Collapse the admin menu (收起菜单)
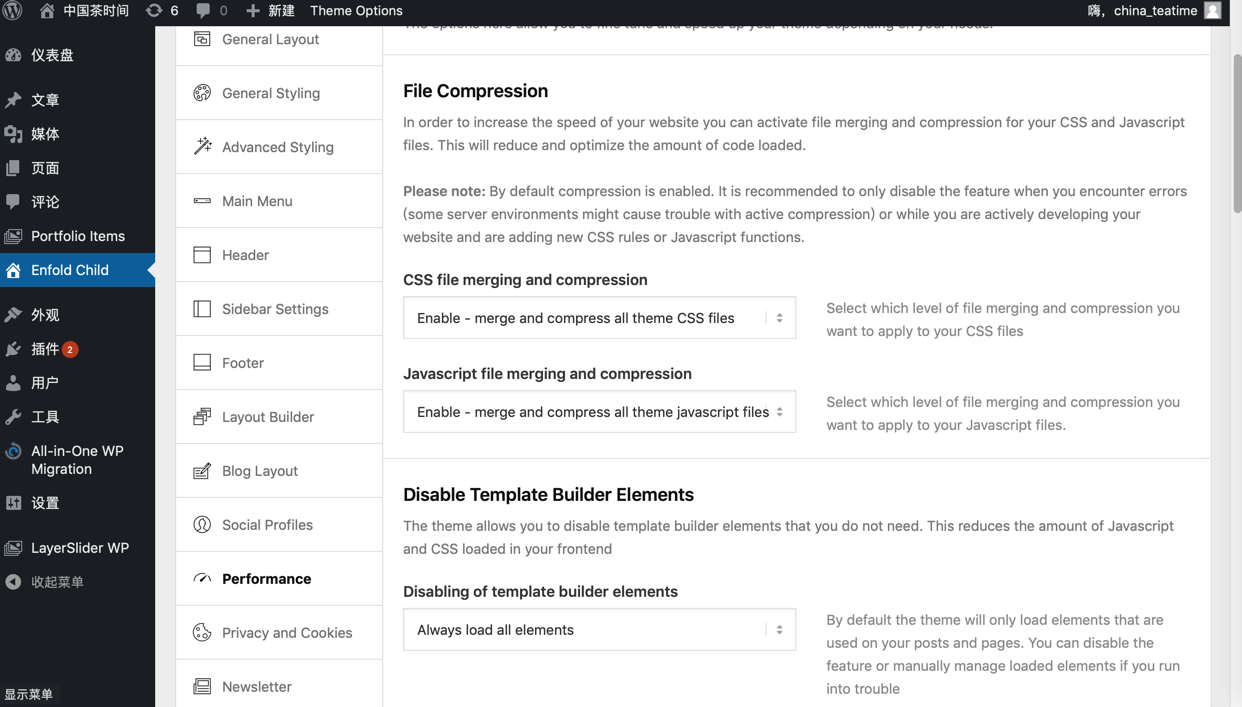The height and width of the screenshot is (707, 1242). pos(57,582)
